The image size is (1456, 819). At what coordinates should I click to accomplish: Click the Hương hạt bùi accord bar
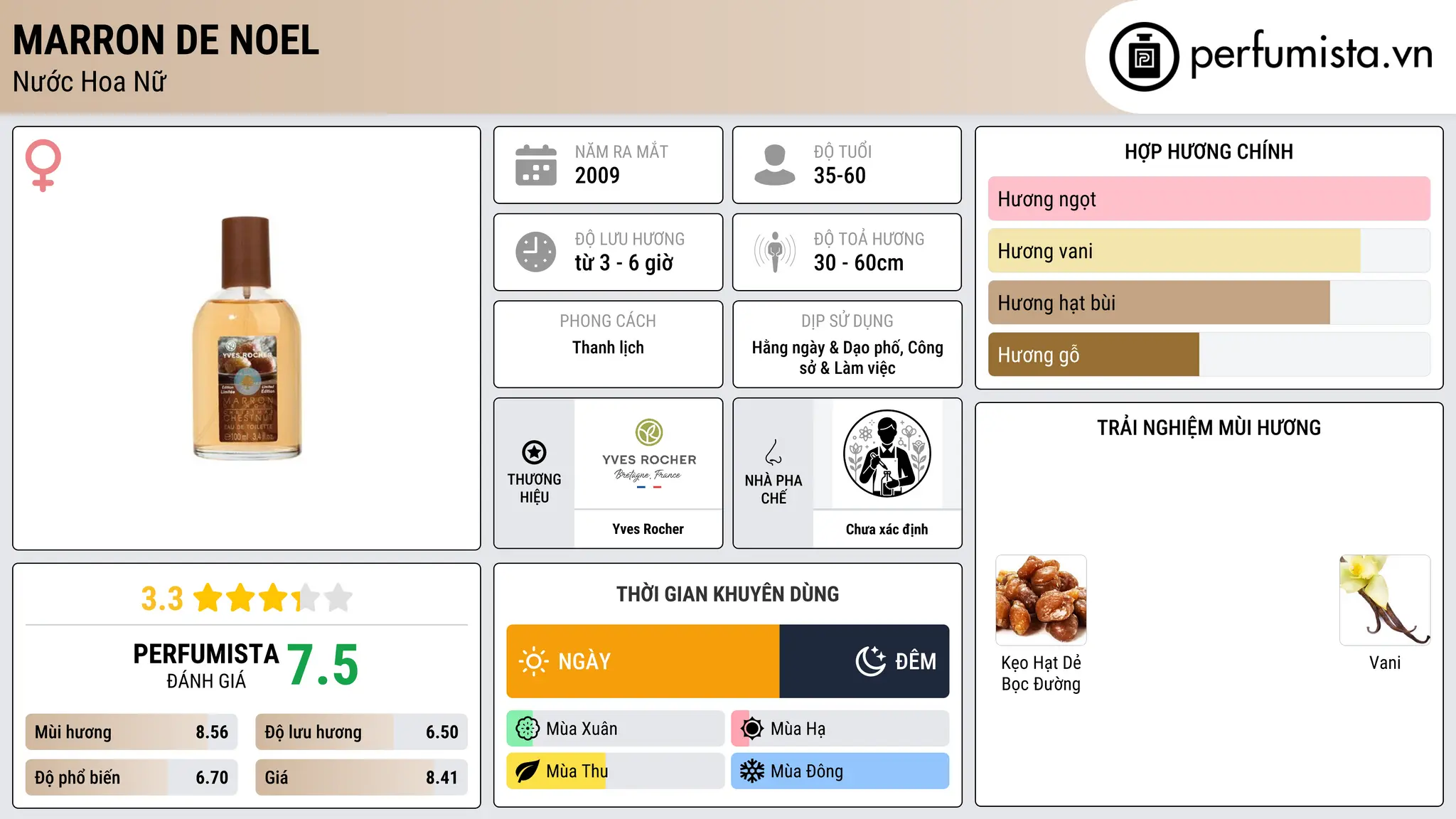coord(1209,303)
